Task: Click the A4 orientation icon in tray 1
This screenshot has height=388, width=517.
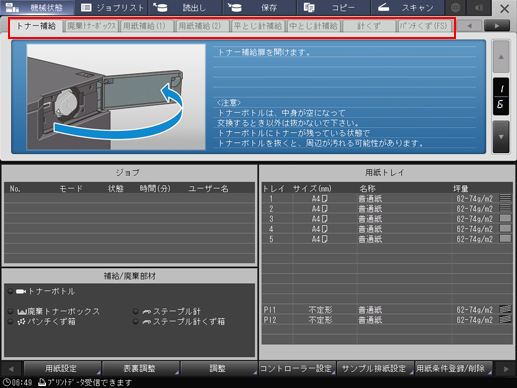Action: click(324, 199)
